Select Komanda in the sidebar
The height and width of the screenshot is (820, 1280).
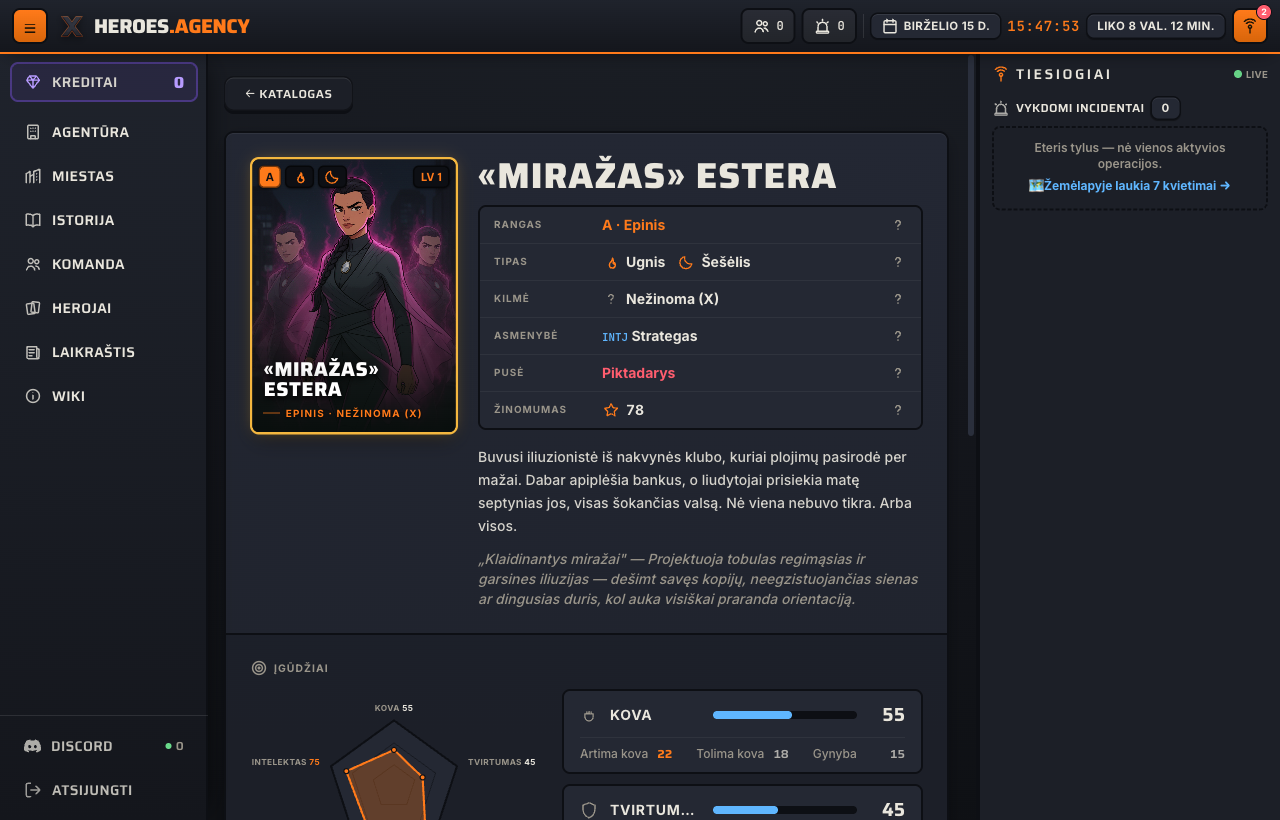(104, 264)
